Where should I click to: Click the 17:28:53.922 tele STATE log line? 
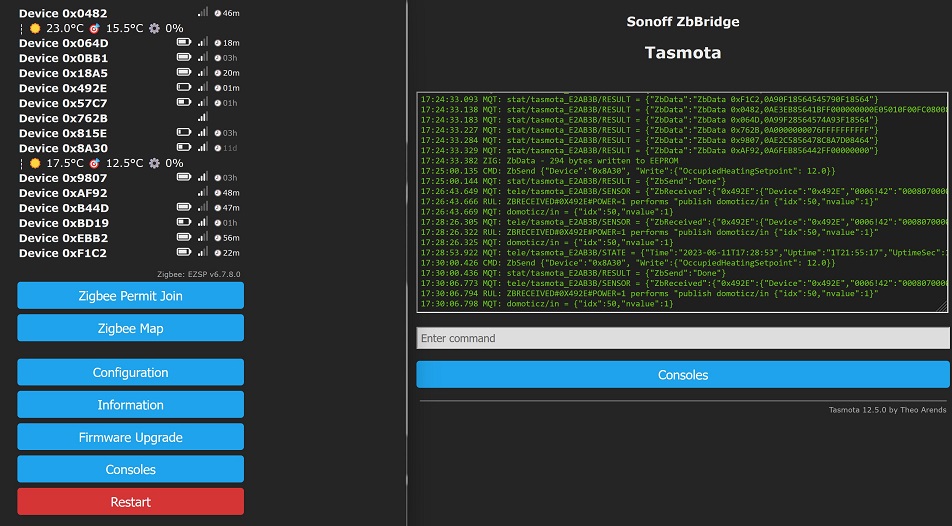(684, 253)
